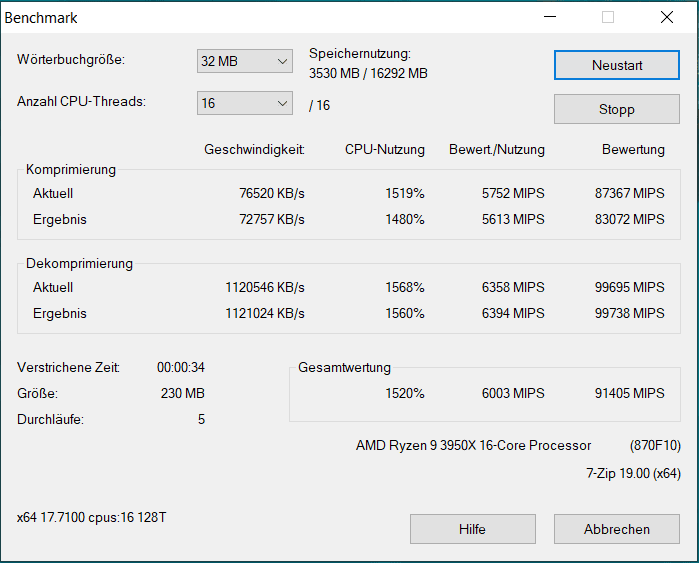The image size is (699, 563).
Task: Click the Durchläufe label
Action: 50,419
